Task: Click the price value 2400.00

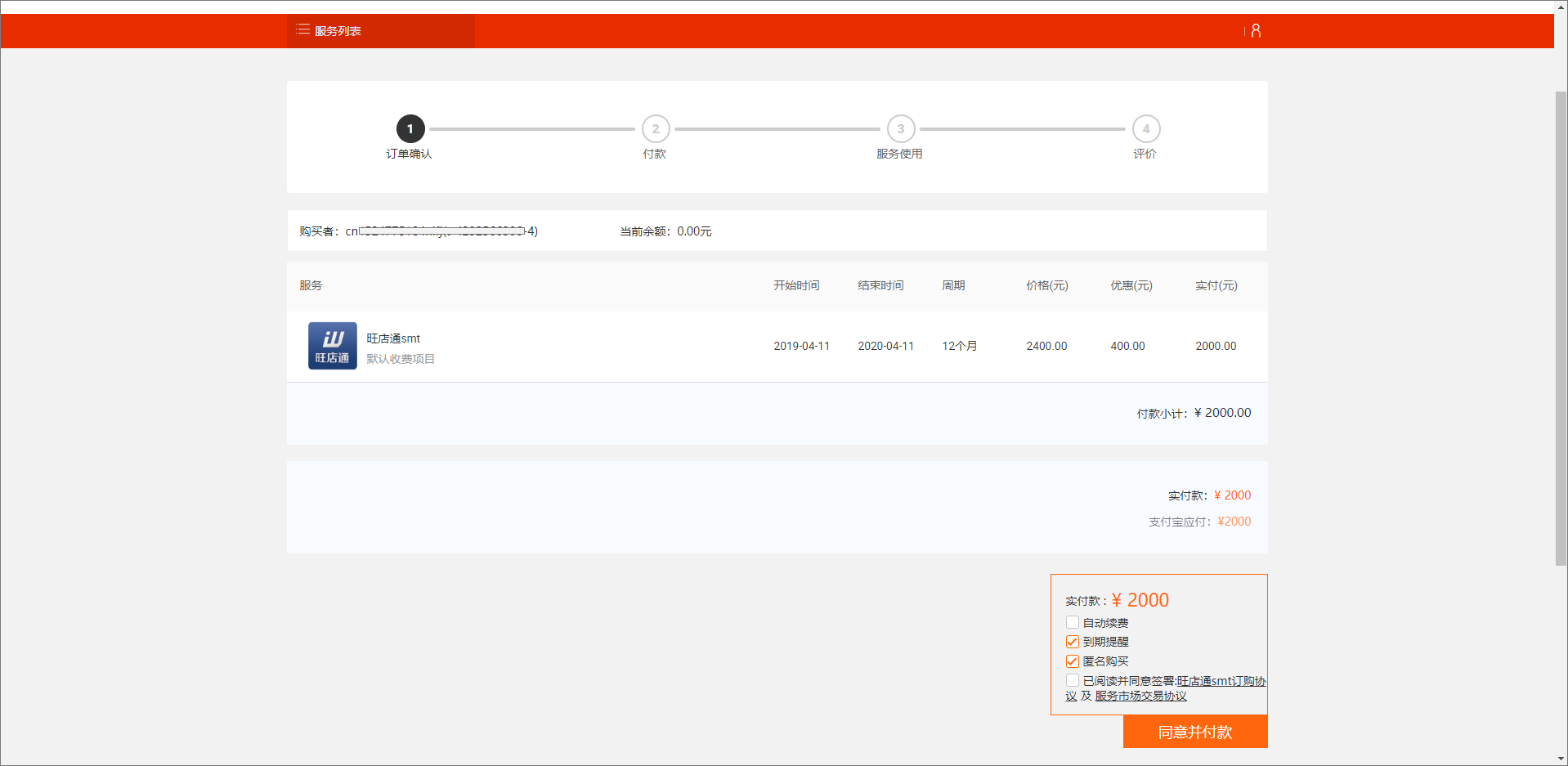Action: [x=1047, y=346]
